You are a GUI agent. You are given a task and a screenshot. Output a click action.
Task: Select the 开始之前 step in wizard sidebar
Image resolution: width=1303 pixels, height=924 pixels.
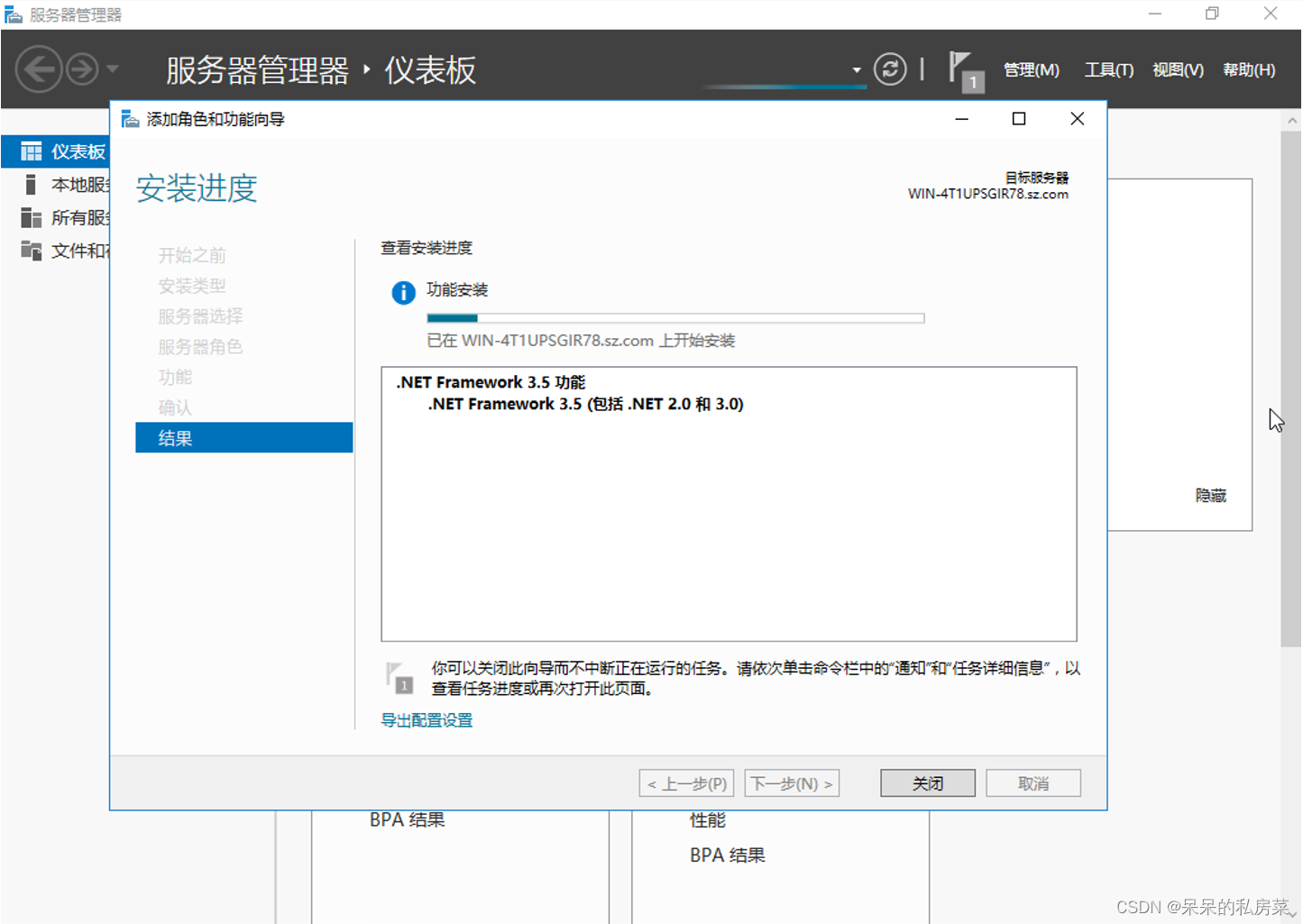(x=192, y=255)
